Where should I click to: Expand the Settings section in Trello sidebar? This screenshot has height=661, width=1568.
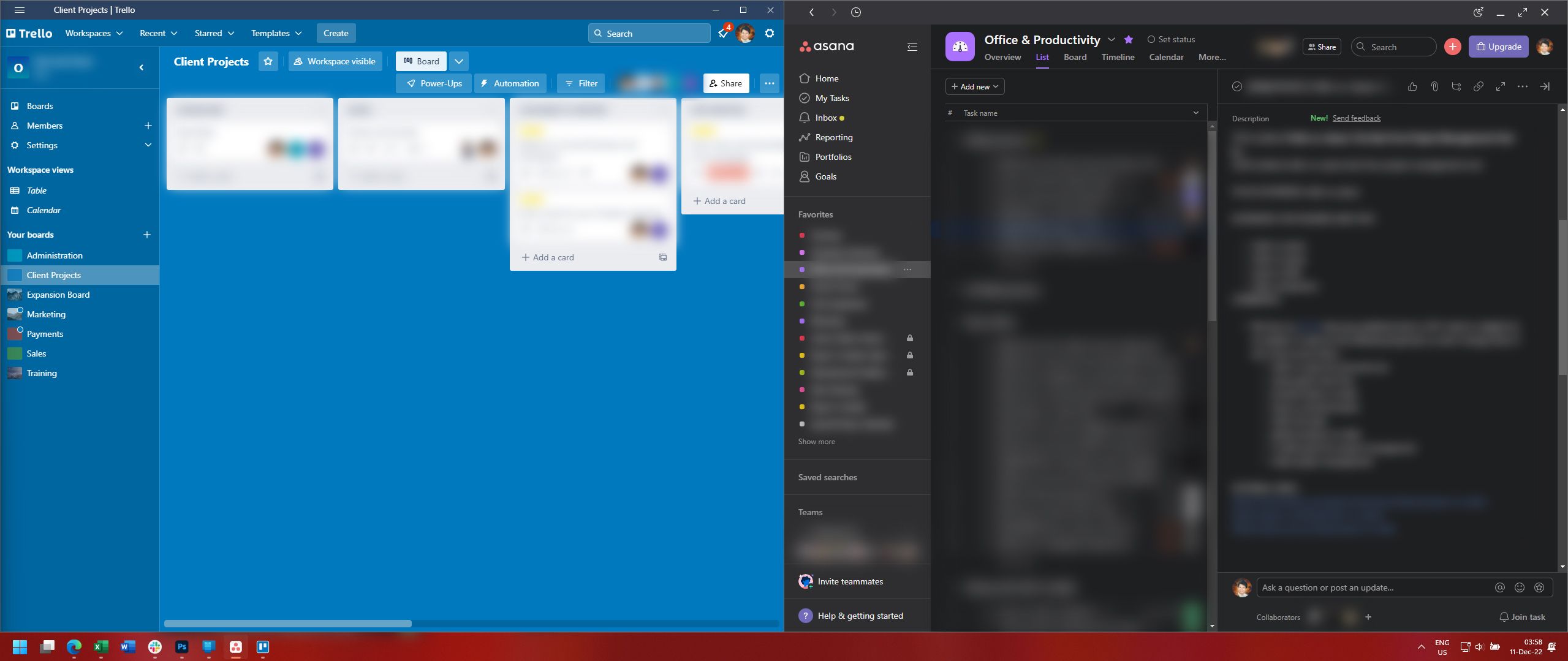tap(148, 145)
